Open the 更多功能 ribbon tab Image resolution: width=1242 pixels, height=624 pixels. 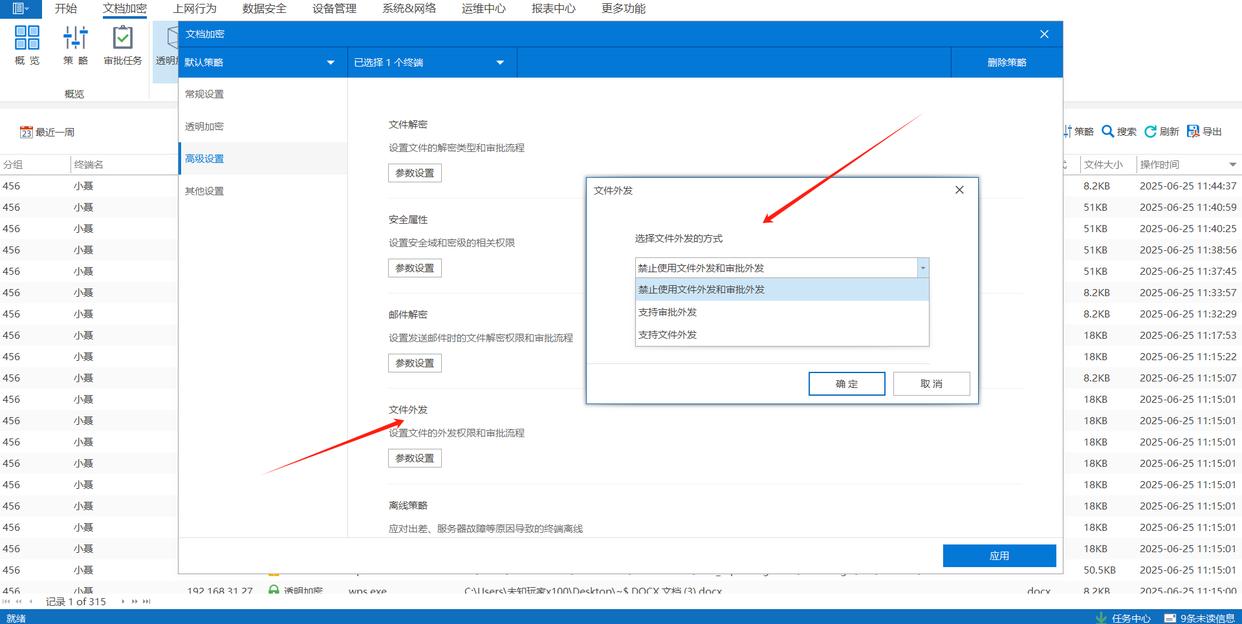coord(623,8)
